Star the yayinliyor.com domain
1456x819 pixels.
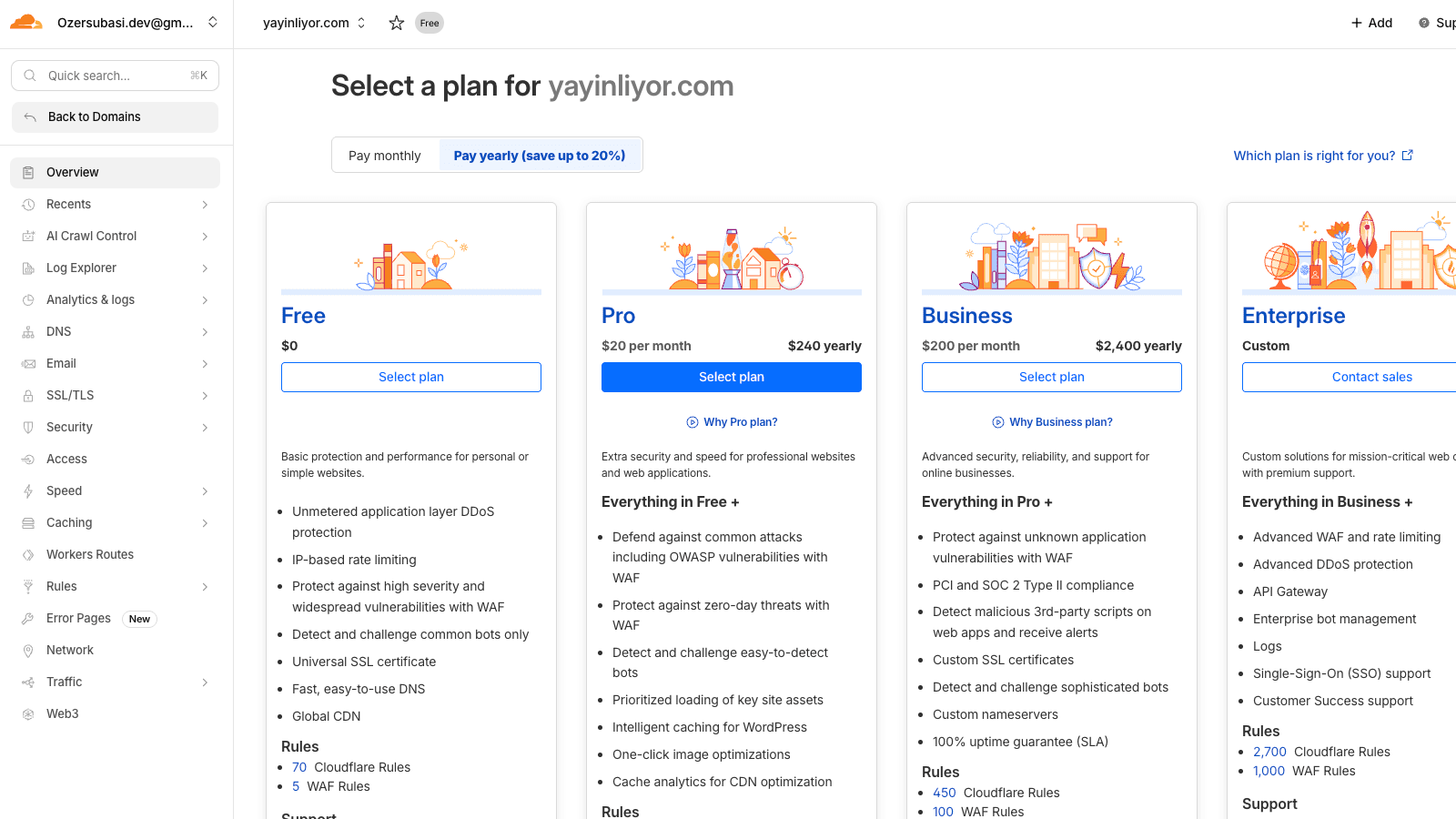tap(397, 23)
